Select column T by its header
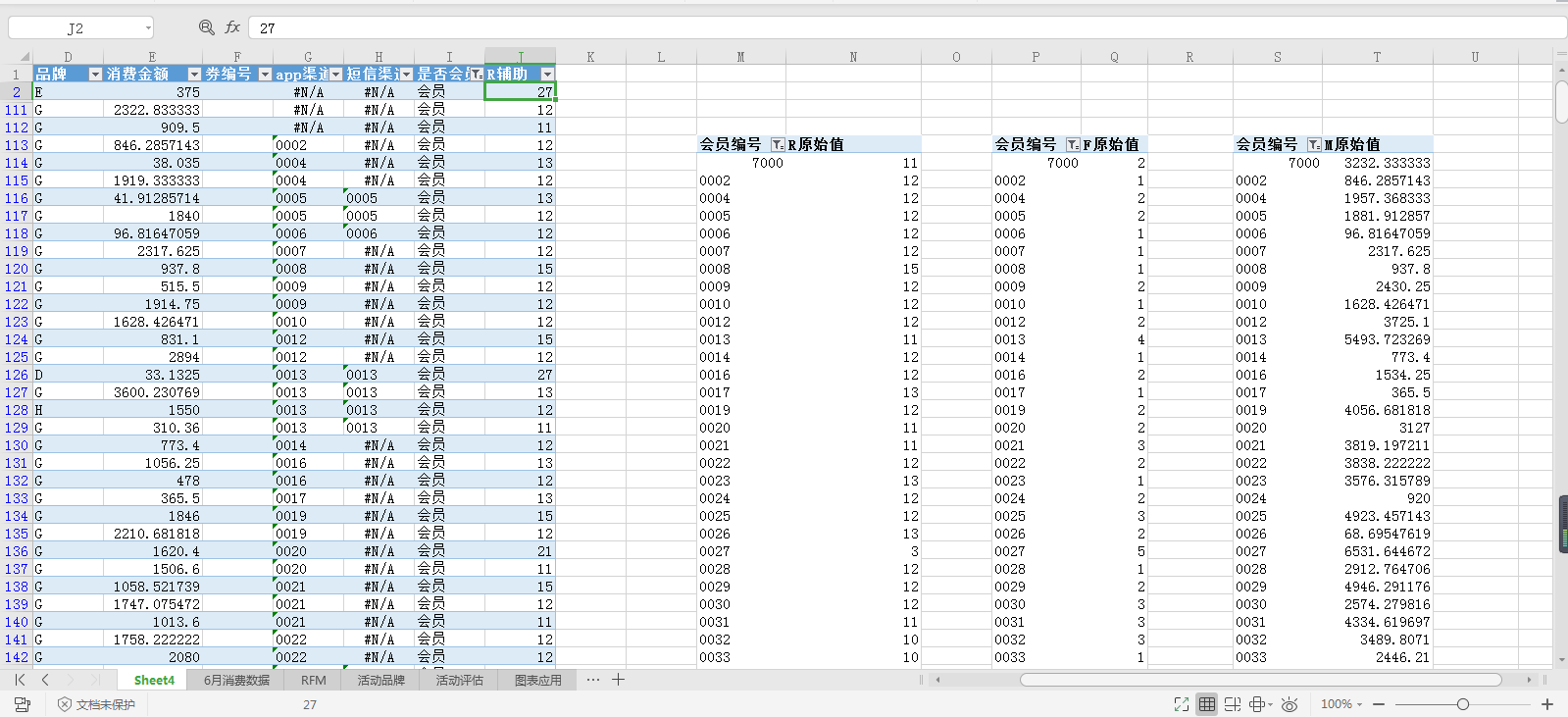This screenshot has height=717, width=1568. 1377,57
